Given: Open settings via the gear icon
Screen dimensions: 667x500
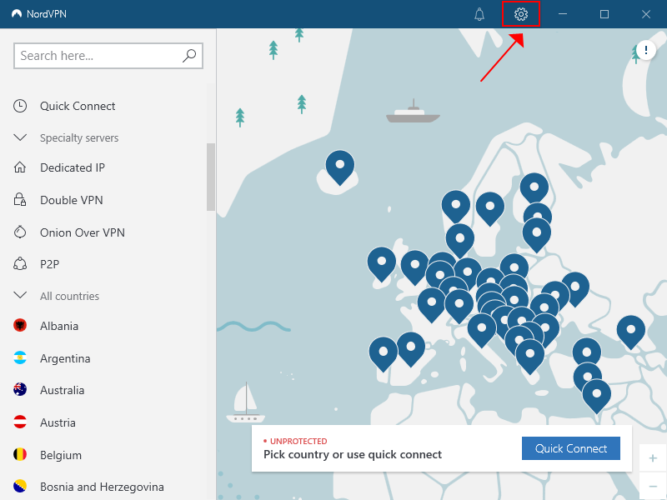Looking at the screenshot, I should point(521,14).
